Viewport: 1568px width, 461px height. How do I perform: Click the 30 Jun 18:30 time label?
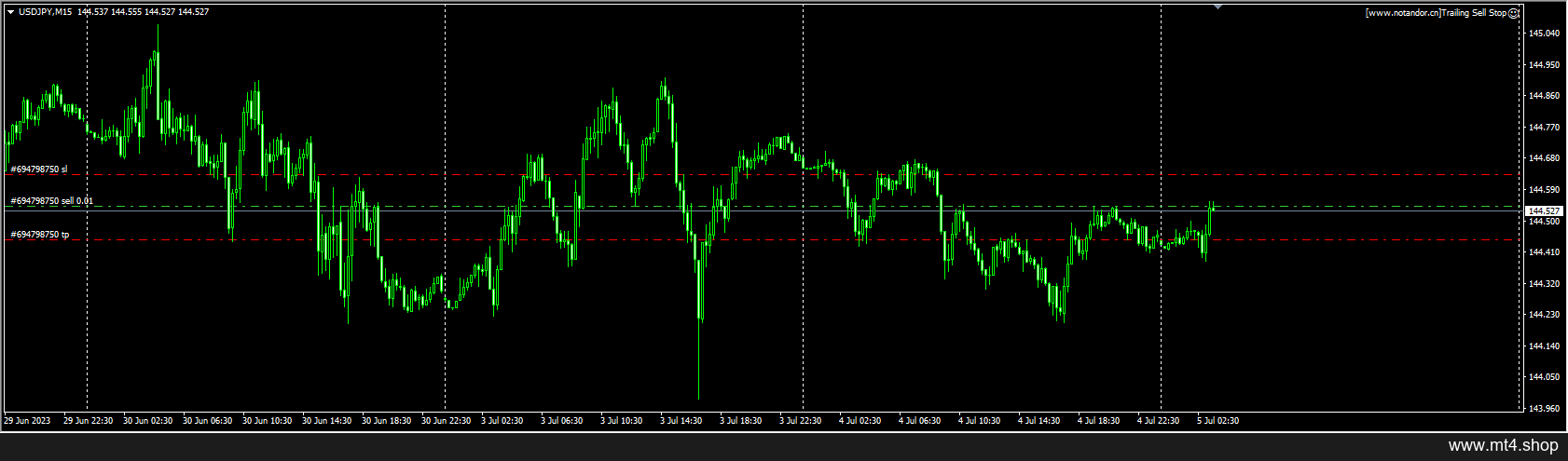coord(387,421)
